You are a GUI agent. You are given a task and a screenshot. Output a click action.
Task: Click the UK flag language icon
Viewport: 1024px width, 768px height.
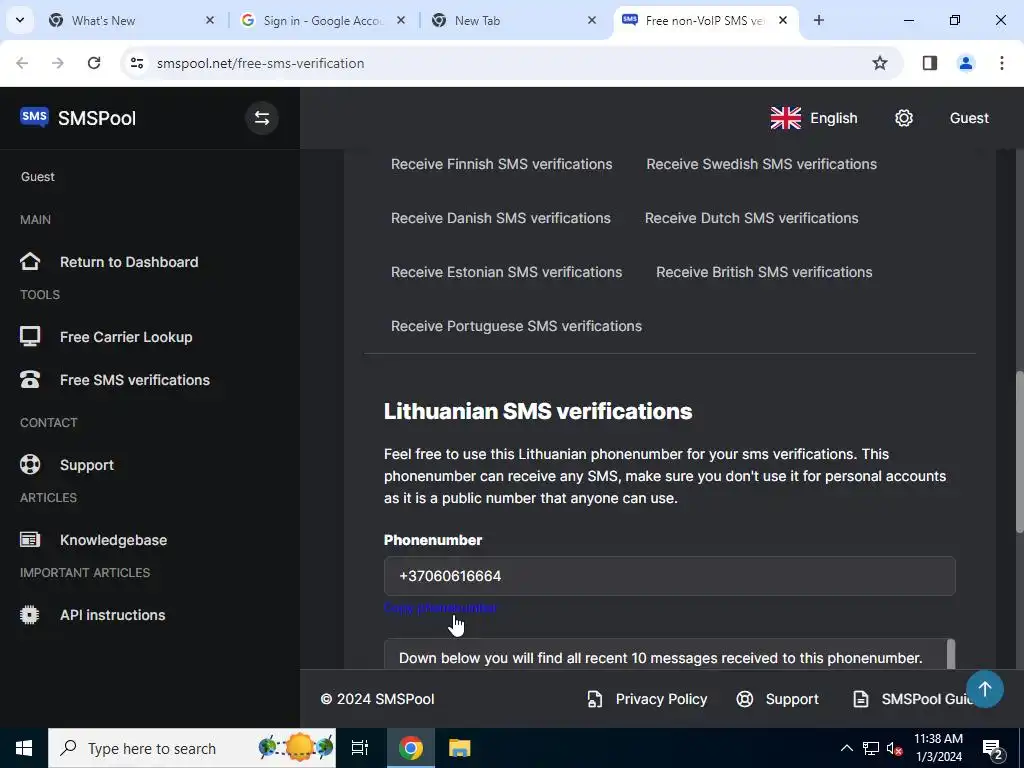coord(786,118)
